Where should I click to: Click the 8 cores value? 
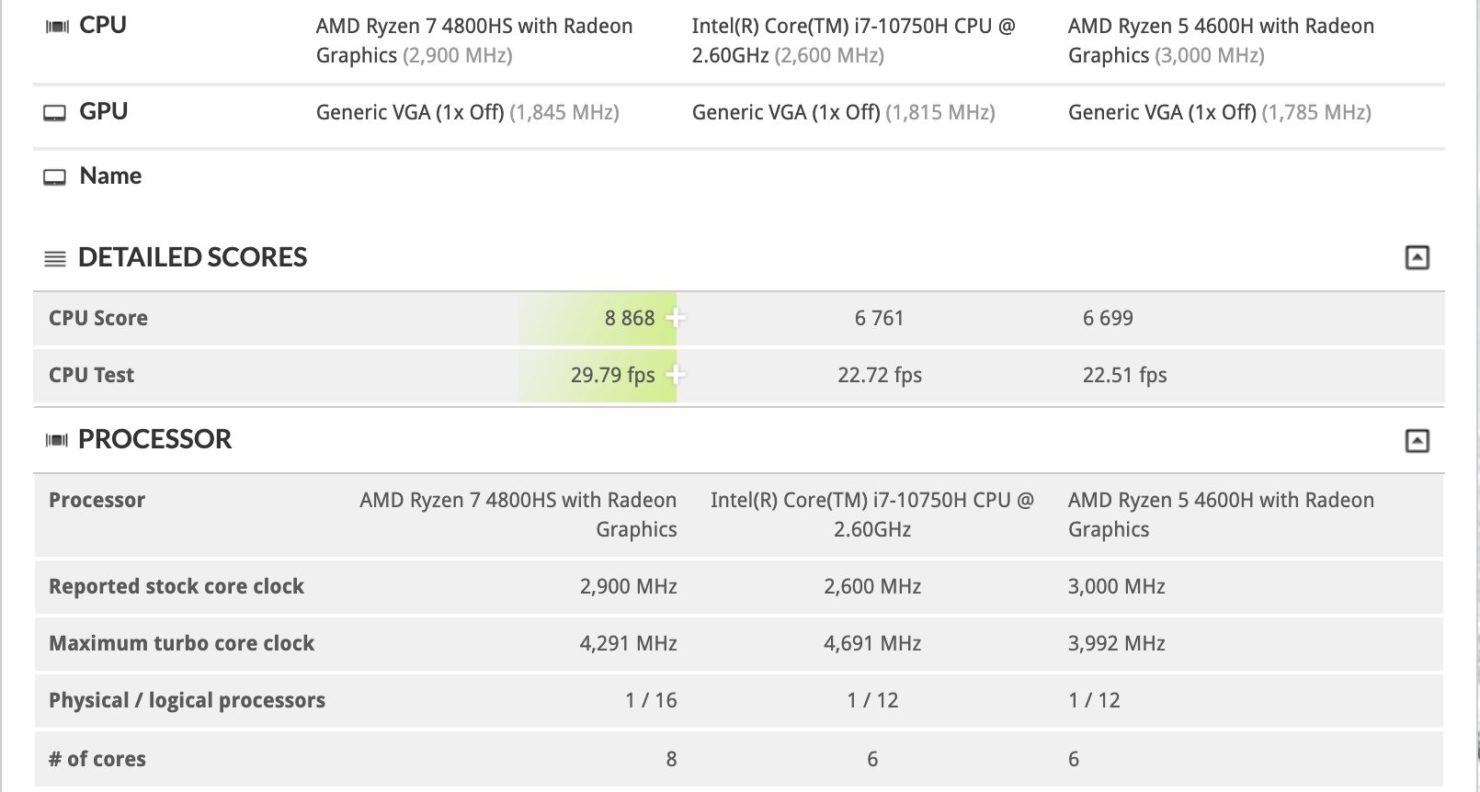671,759
